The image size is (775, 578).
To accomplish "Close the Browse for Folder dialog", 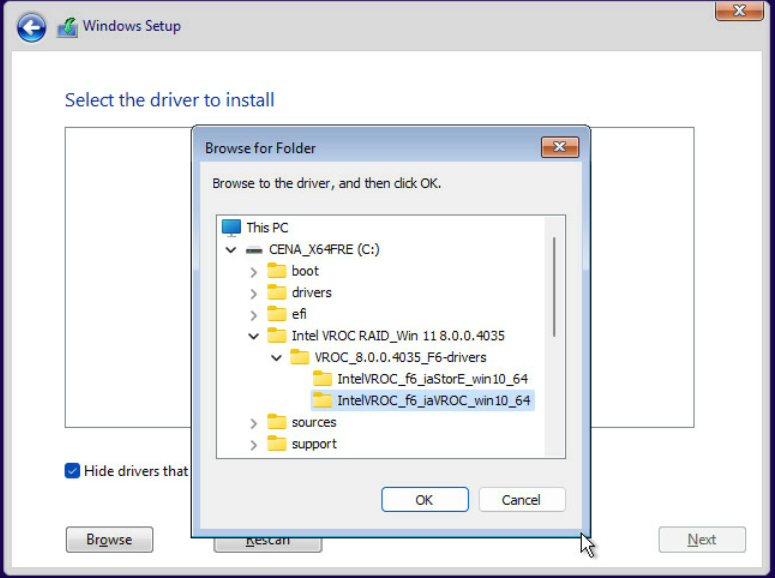I will tap(560, 148).
